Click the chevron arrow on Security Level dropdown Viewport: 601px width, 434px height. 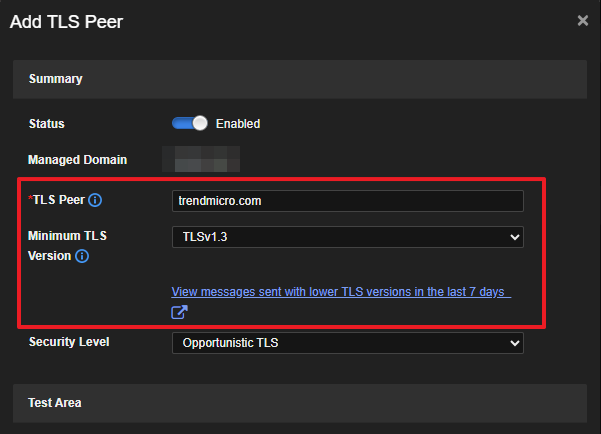515,343
